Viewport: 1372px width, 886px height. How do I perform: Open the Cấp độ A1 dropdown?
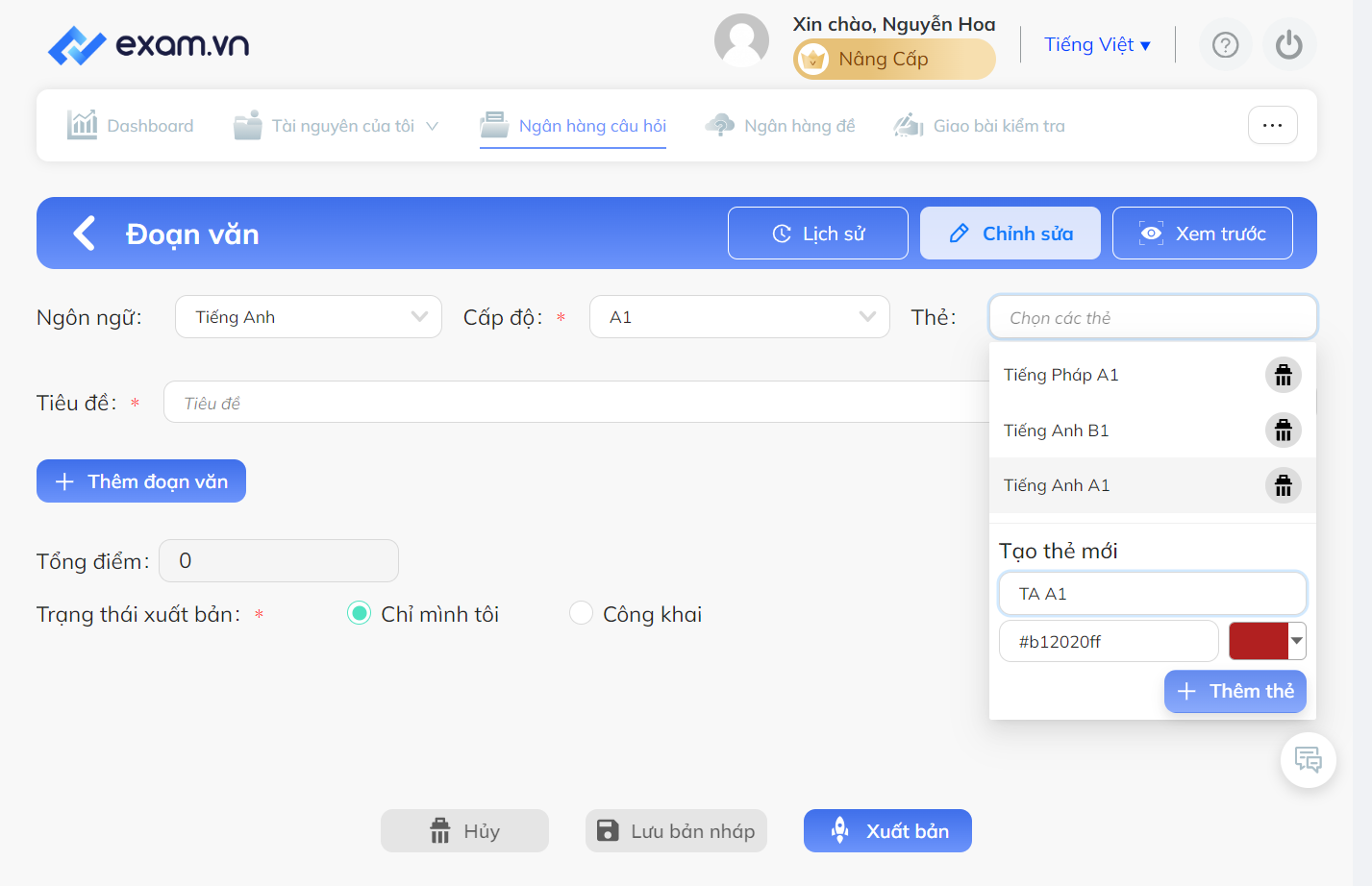pyautogui.click(x=739, y=317)
